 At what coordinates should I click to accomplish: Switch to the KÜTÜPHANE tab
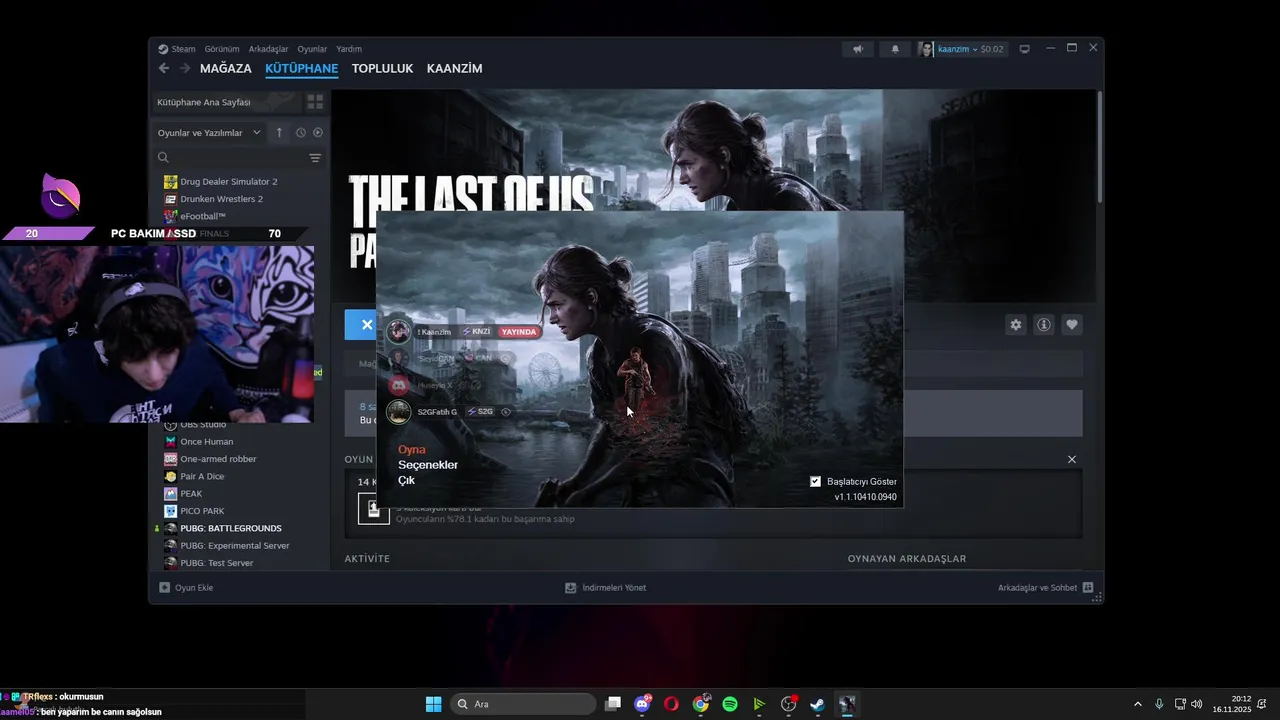(302, 68)
